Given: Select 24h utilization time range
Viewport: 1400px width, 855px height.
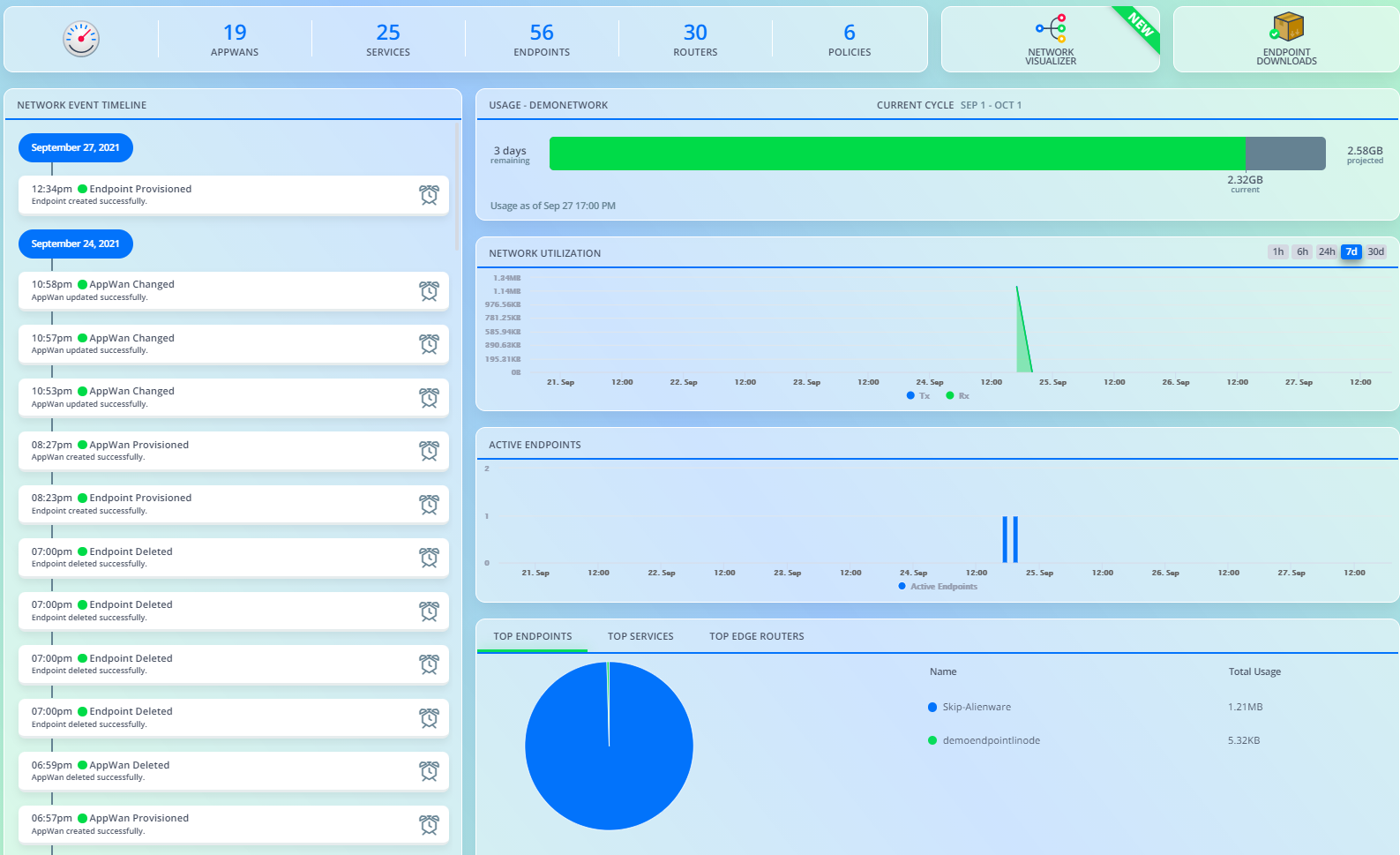Looking at the screenshot, I should point(1327,251).
